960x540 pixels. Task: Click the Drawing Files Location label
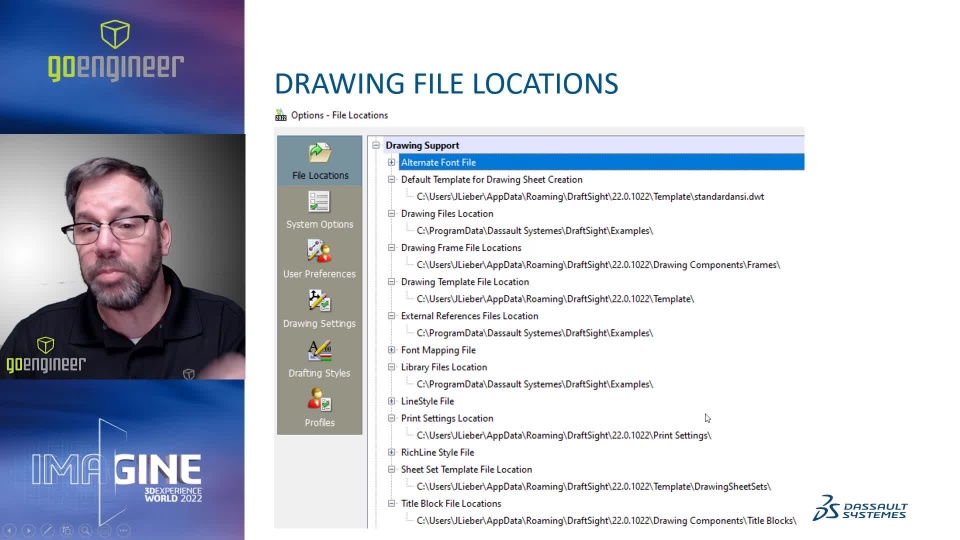tap(447, 214)
